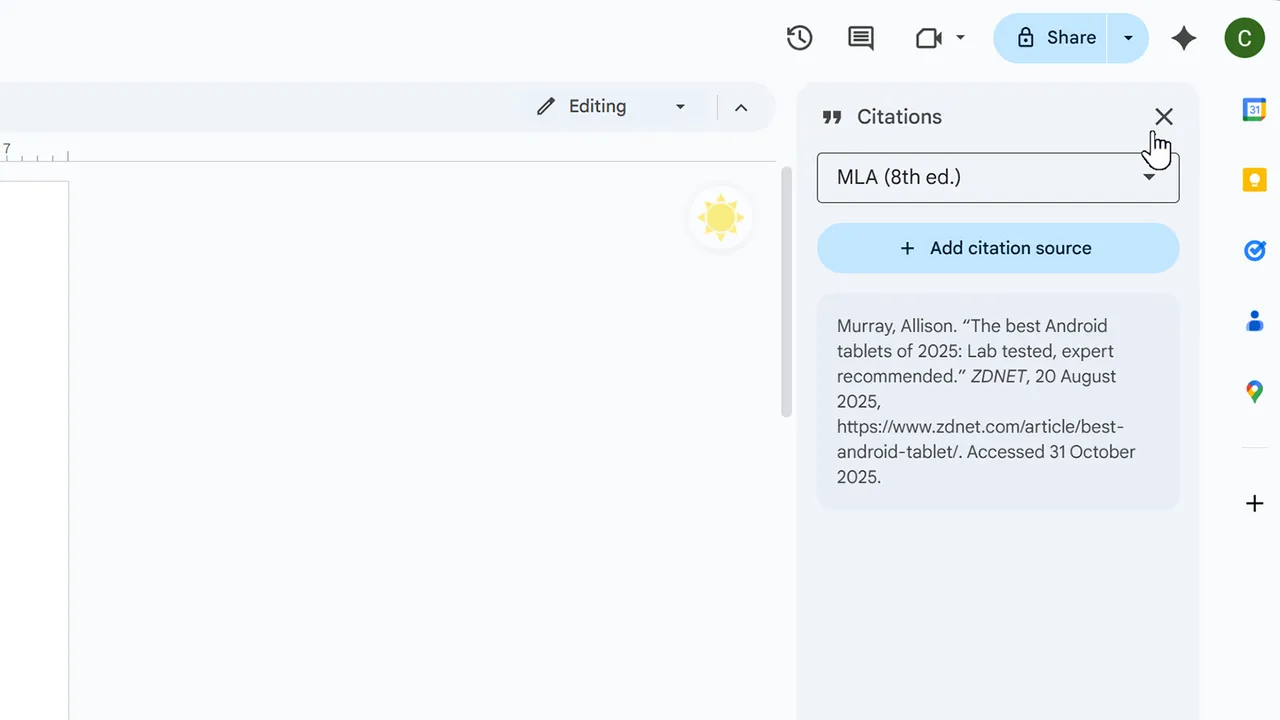Click Add citation source
The width and height of the screenshot is (1280, 720).
(x=998, y=248)
